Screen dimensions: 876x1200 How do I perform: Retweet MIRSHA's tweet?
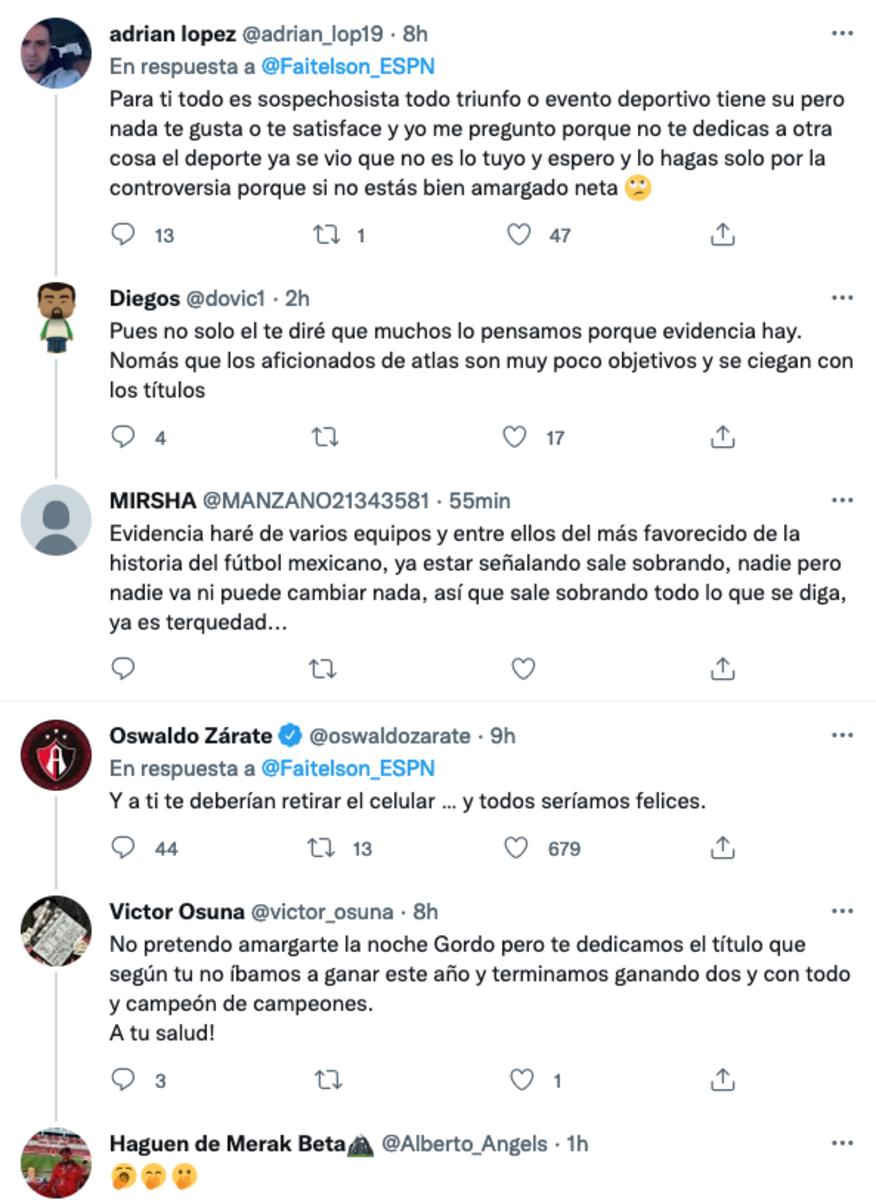point(324,668)
